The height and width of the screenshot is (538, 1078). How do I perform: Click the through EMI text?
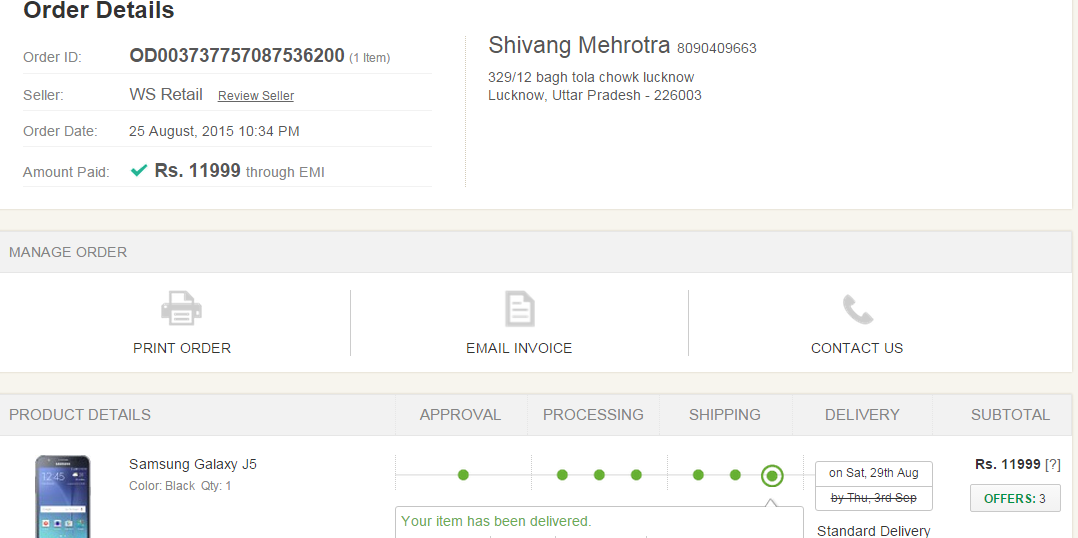(x=285, y=172)
